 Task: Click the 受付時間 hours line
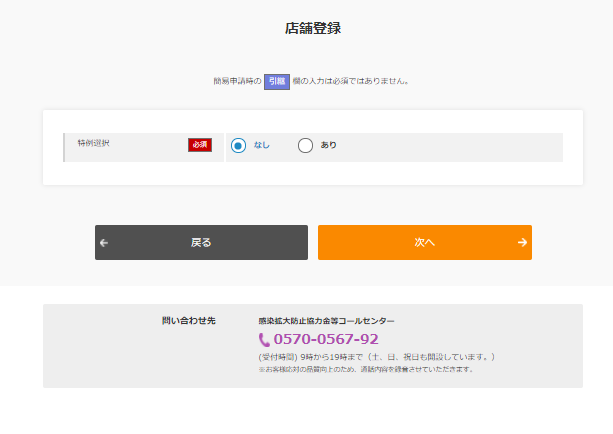tap(377, 357)
